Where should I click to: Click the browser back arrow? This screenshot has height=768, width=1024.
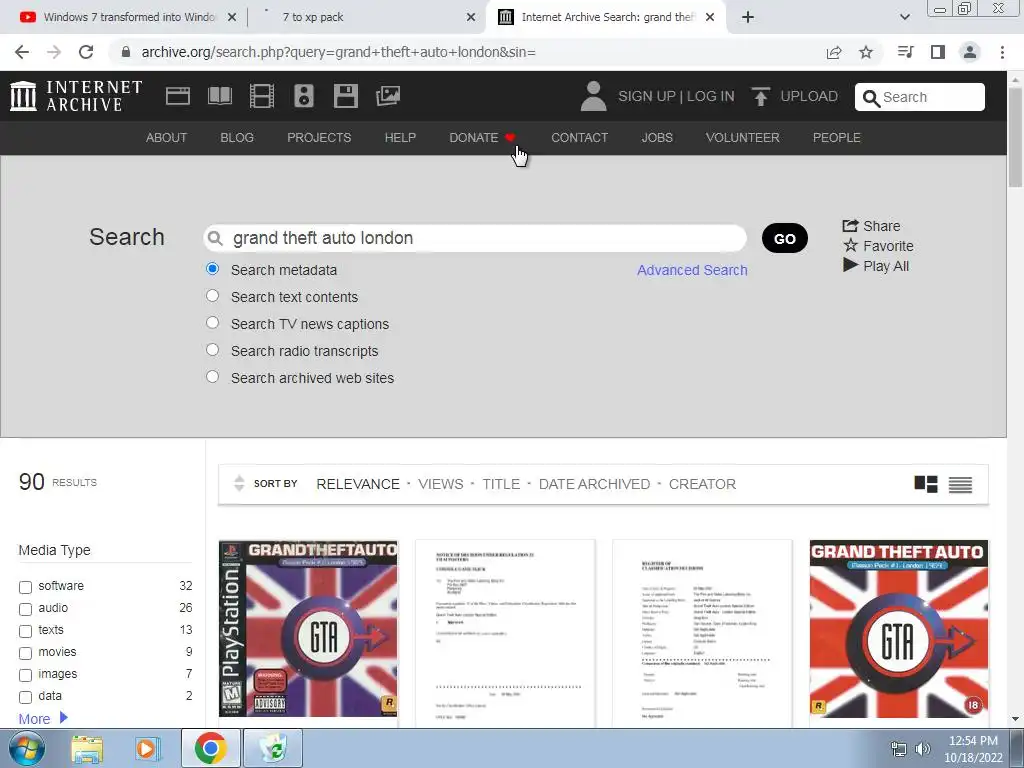point(22,52)
